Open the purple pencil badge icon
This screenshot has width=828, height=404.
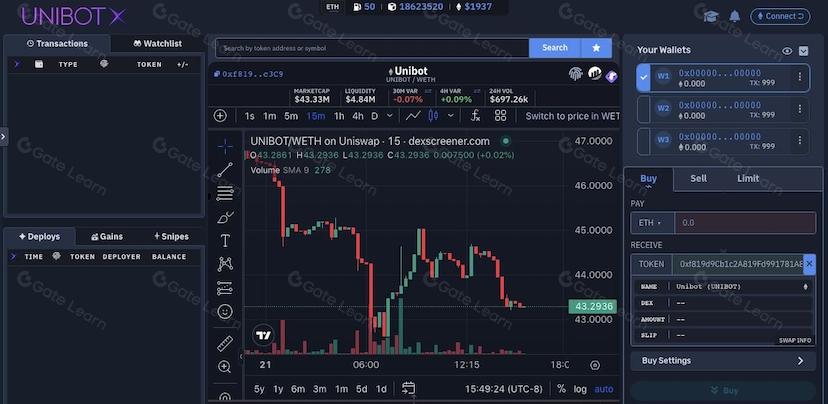tap(611, 77)
